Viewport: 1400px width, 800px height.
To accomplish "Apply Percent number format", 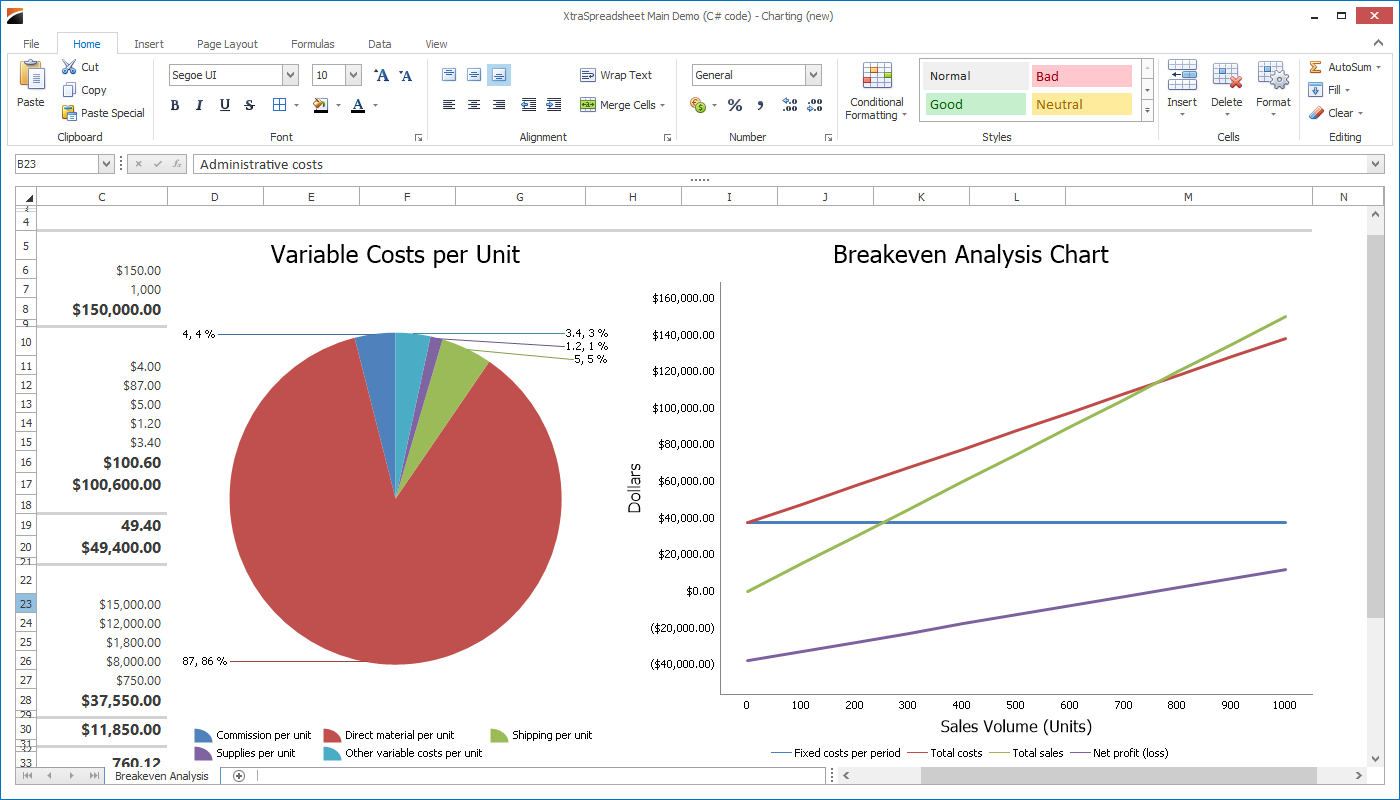I will coord(735,105).
